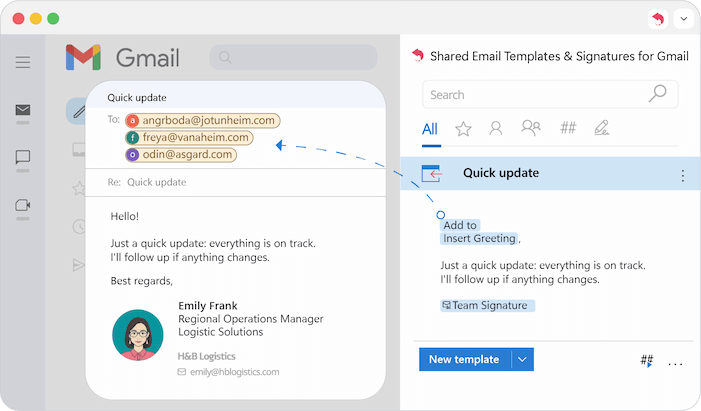Click the freya@vanaheim.com recipient chip
701x411 pixels.
[190, 137]
